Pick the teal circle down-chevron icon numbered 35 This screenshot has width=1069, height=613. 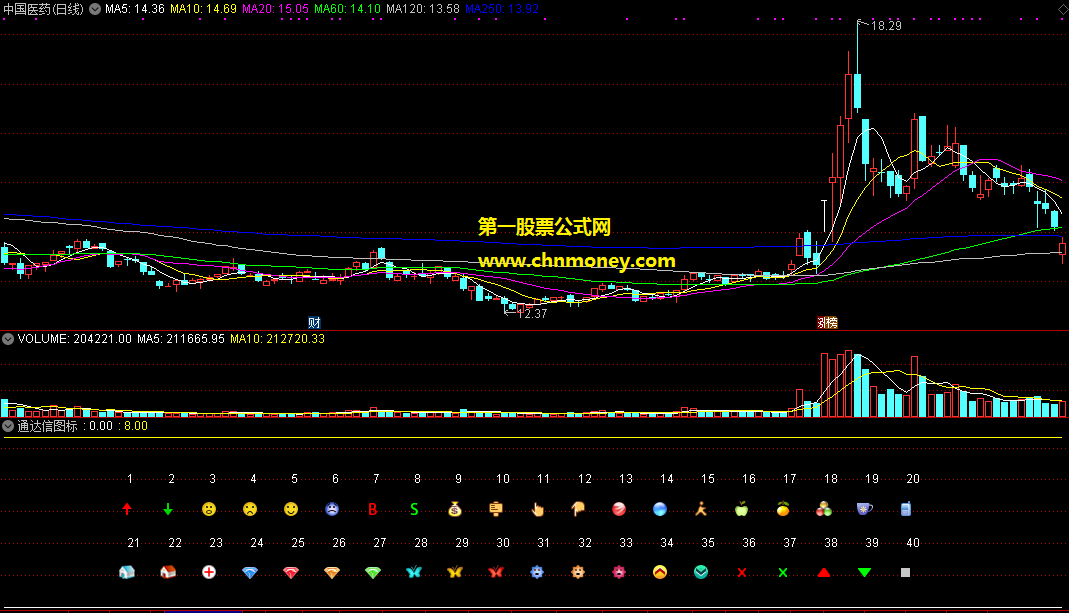tap(701, 572)
